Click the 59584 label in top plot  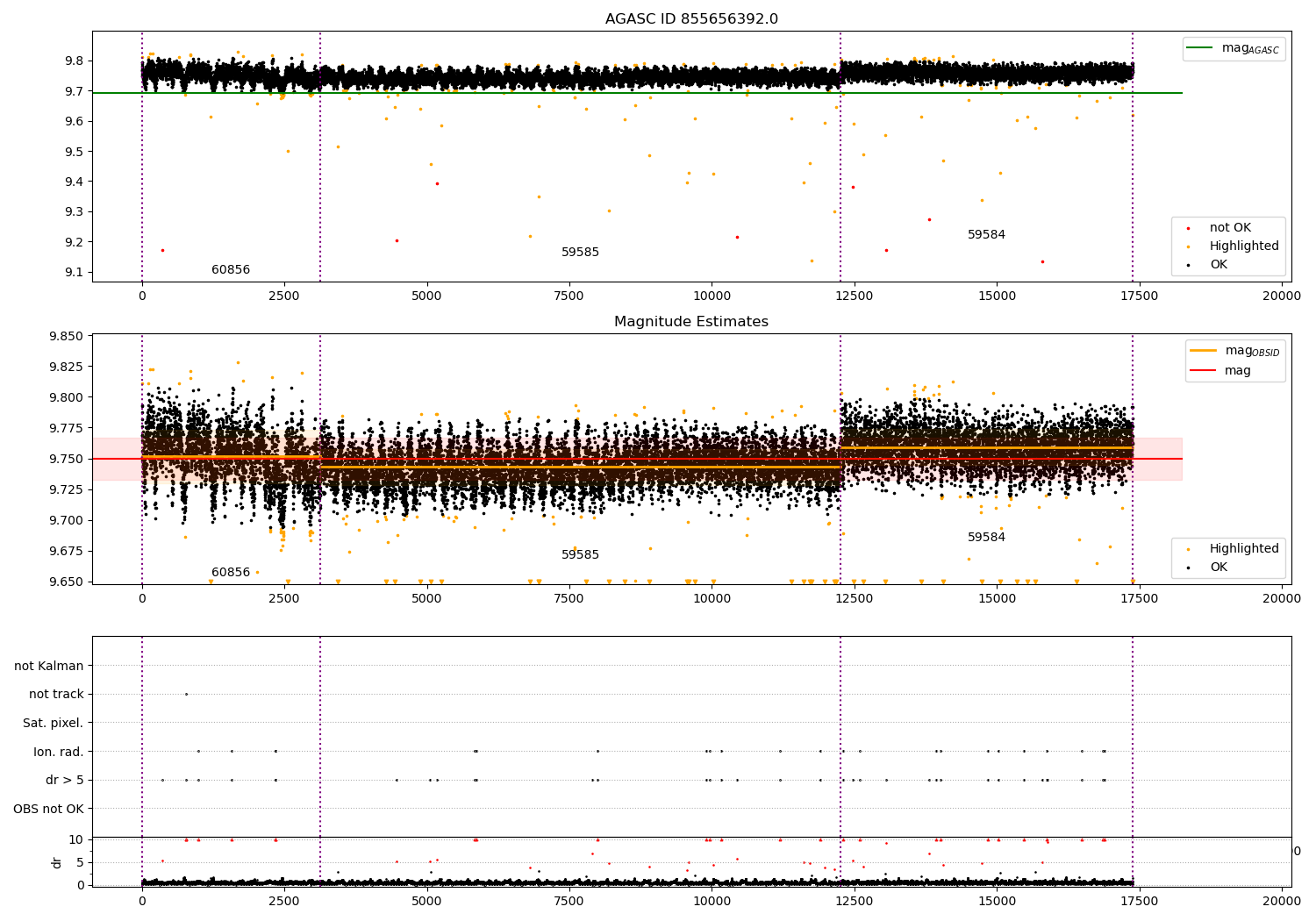point(986,235)
